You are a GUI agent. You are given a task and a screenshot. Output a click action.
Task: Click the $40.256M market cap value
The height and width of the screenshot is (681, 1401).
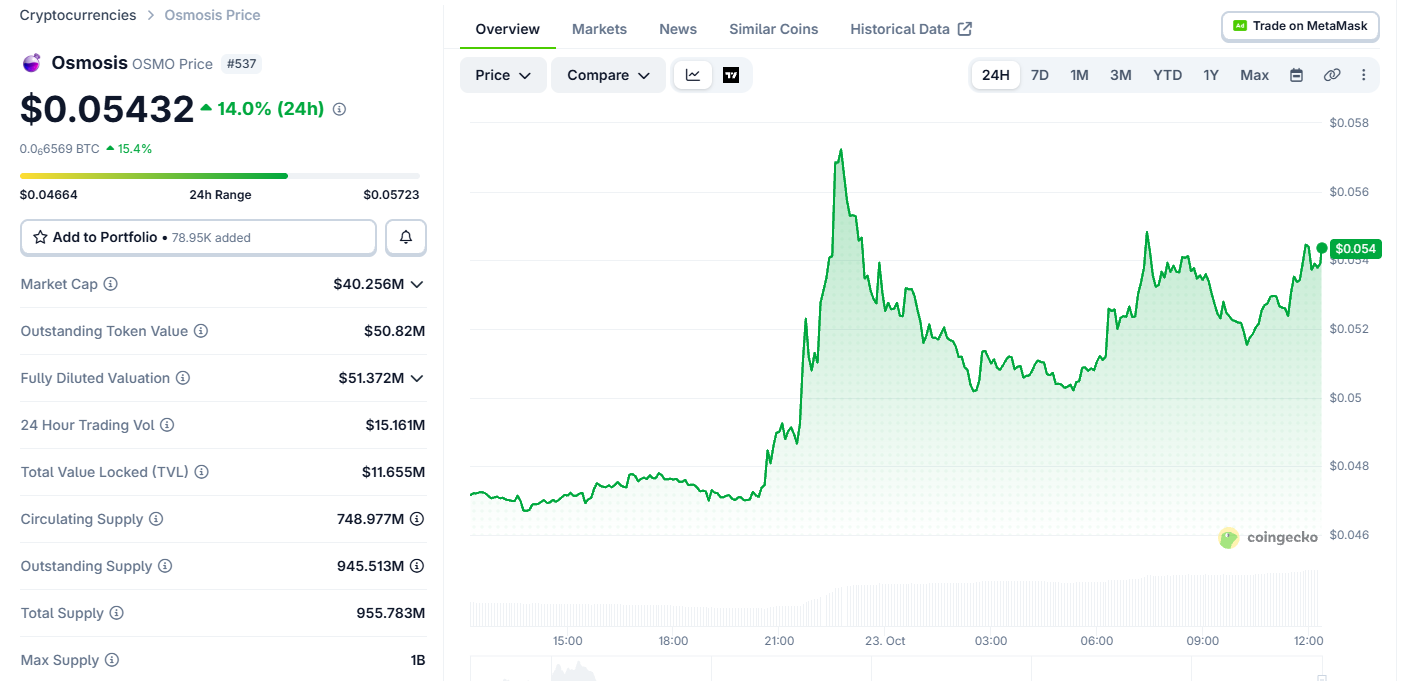coord(368,284)
